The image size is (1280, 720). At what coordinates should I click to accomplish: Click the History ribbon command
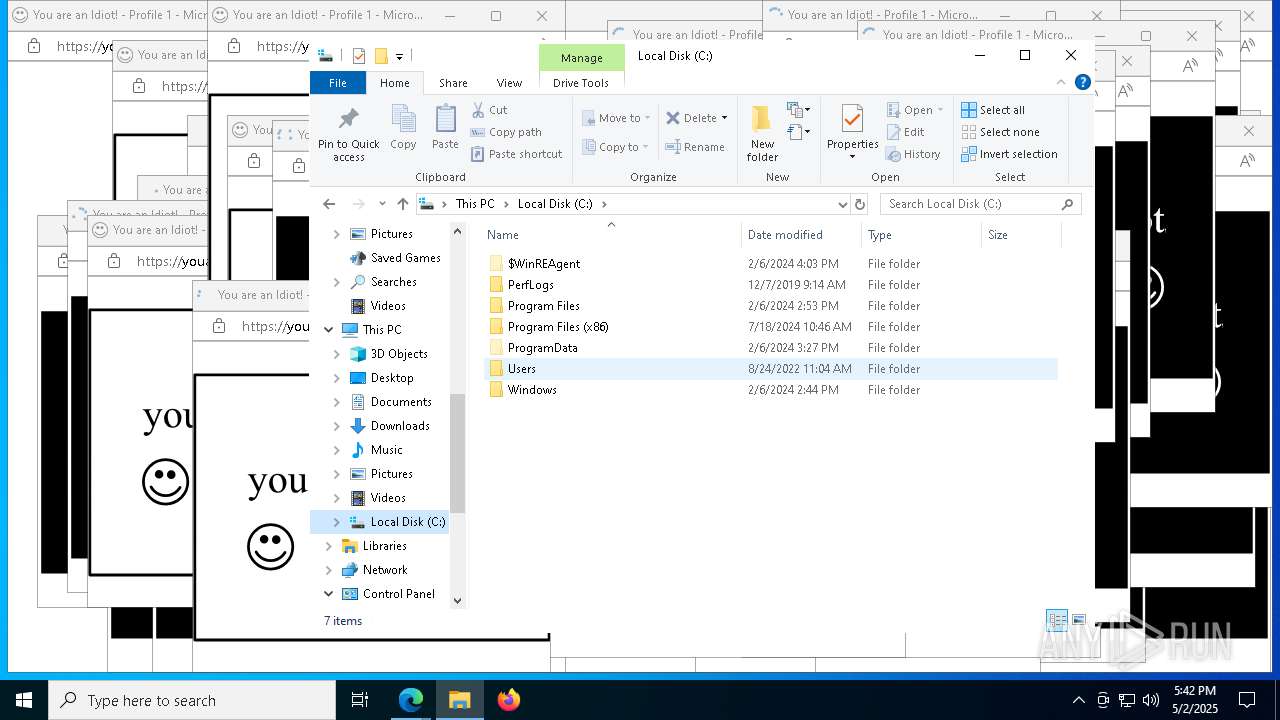(913, 154)
